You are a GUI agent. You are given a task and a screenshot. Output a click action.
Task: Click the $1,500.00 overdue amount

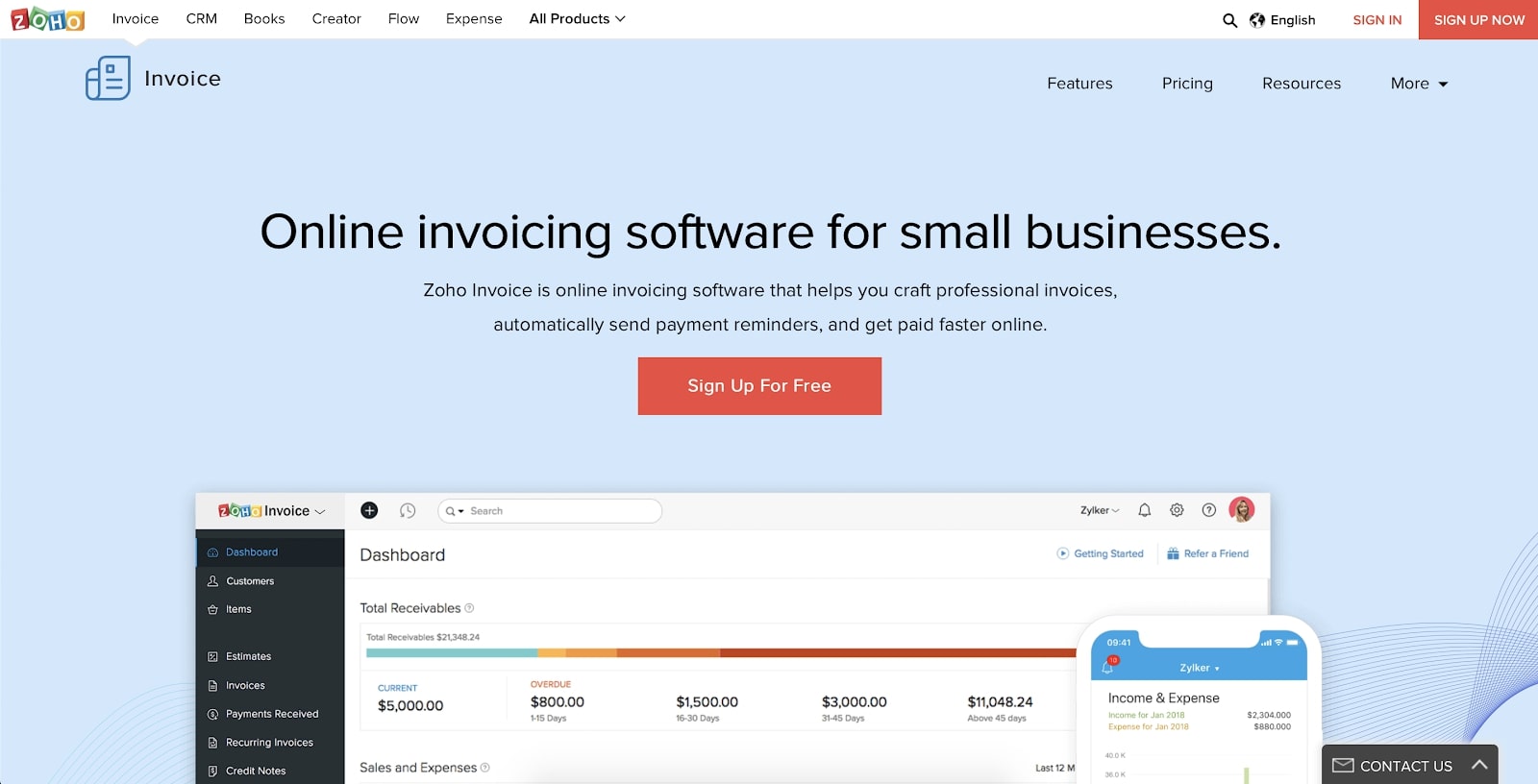point(707,702)
